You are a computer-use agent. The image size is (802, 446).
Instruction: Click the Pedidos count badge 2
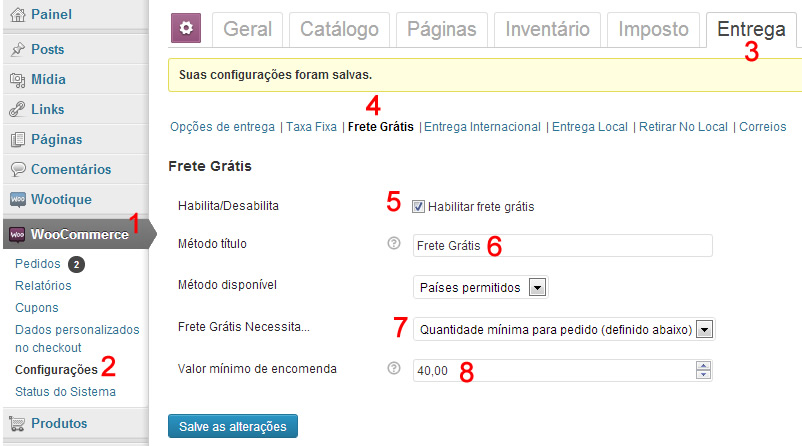pos(76,264)
